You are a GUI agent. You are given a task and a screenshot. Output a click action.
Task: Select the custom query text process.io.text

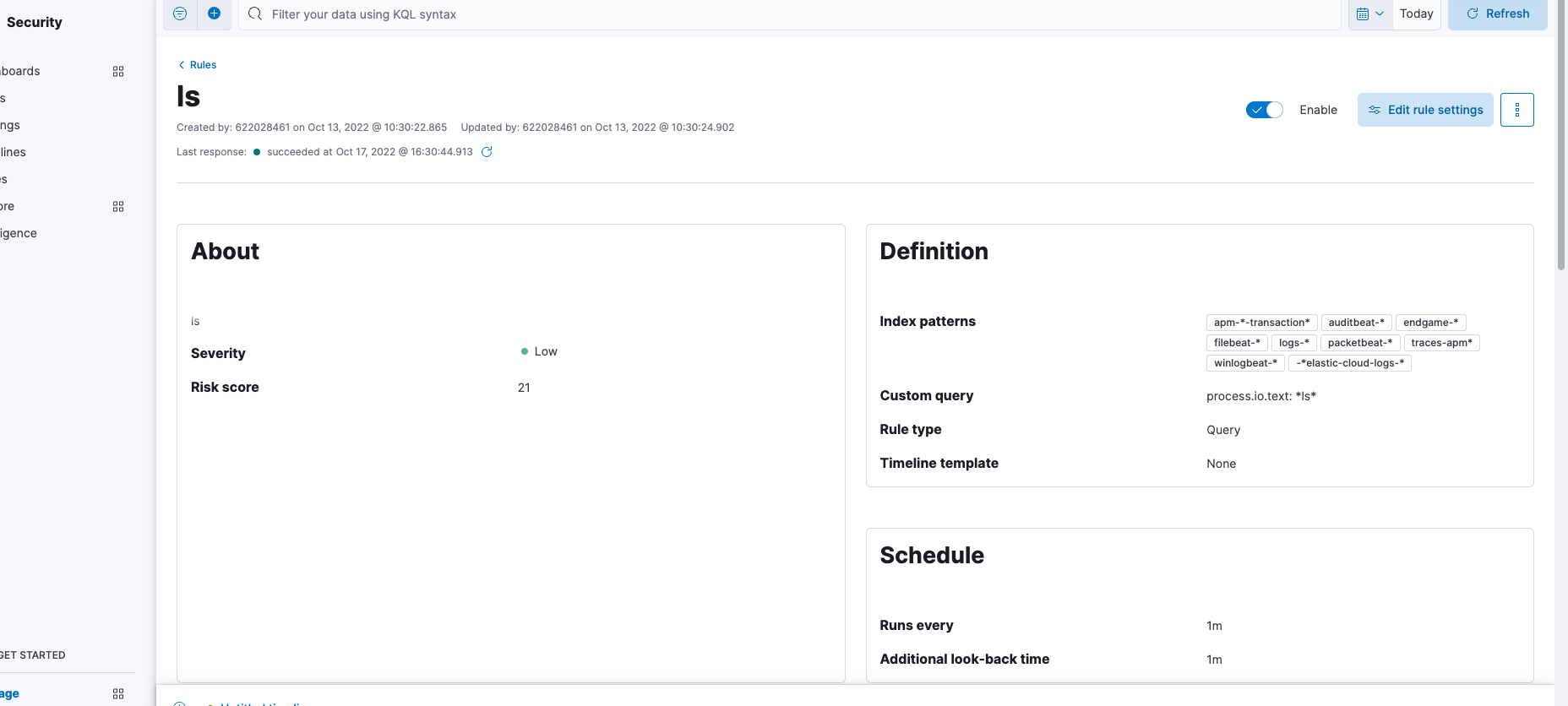[1261, 396]
